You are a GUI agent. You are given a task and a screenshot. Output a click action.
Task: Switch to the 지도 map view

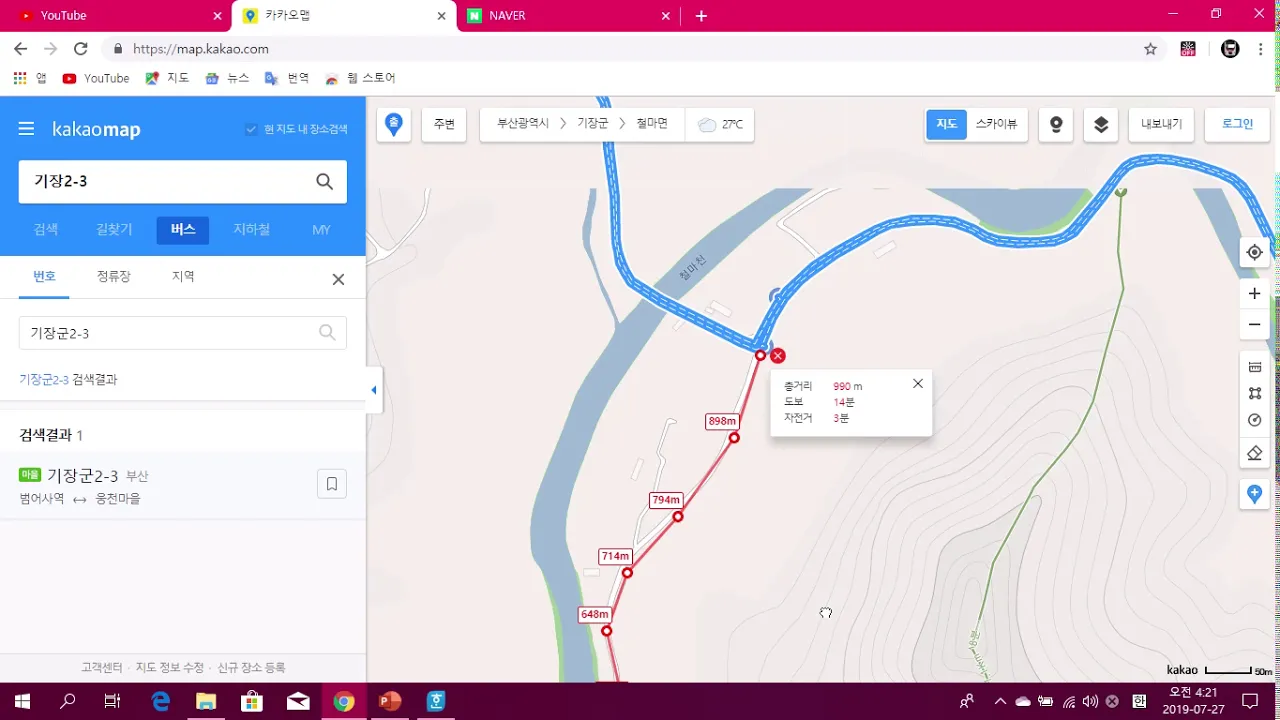pos(946,124)
